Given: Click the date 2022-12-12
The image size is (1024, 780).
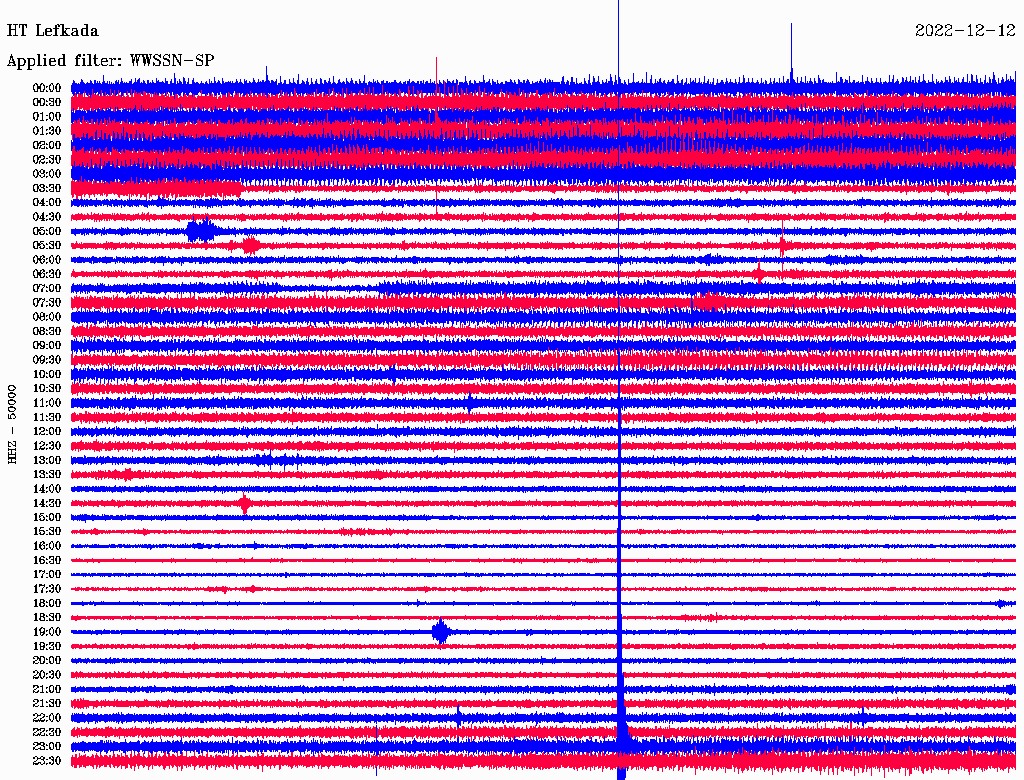Looking at the screenshot, I should [x=965, y=31].
